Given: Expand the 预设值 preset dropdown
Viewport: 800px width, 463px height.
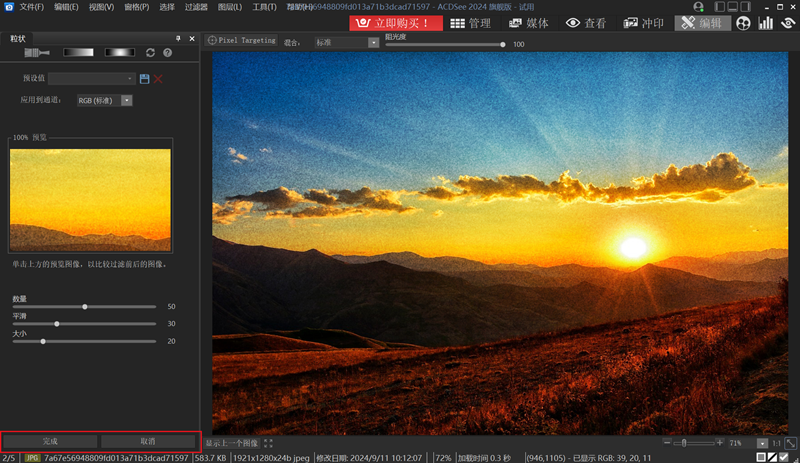Looking at the screenshot, I should (x=92, y=78).
